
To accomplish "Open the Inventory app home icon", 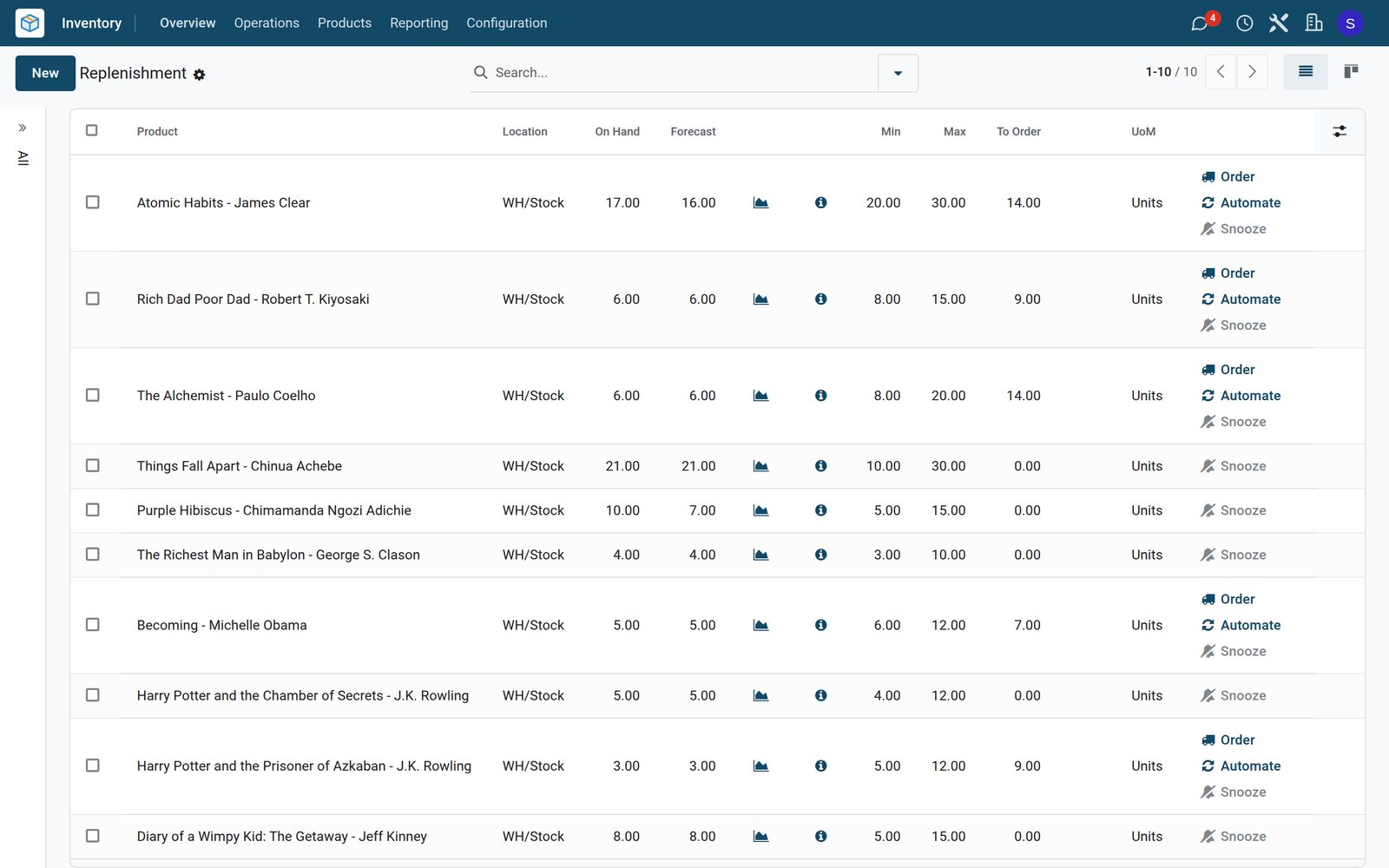I will (30, 23).
